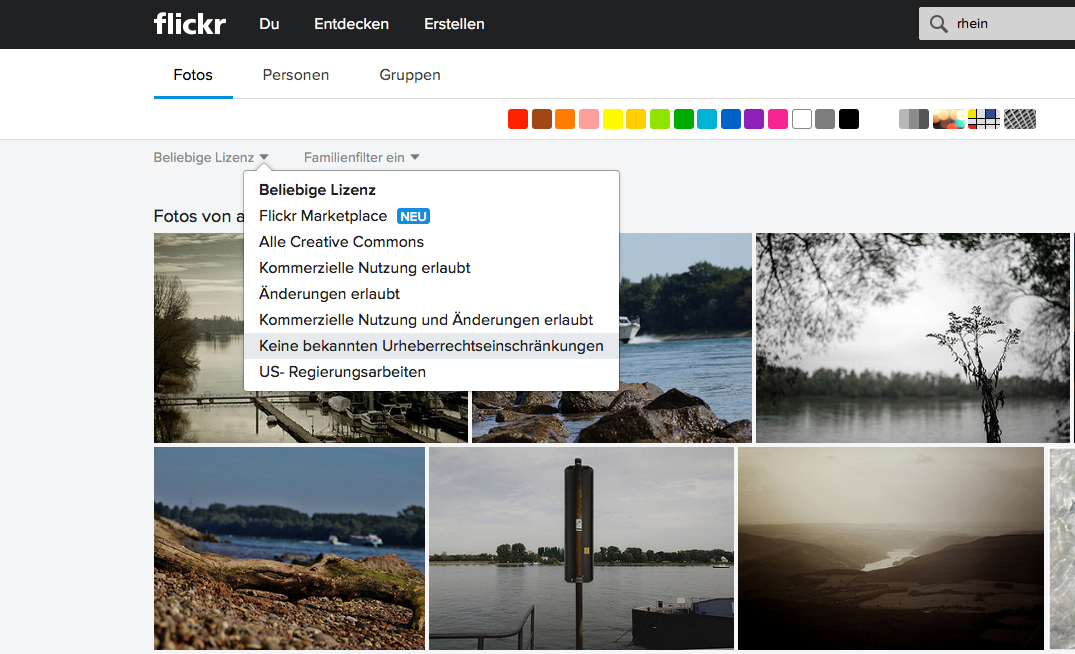The height and width of the screenshot is (654, 1075).
Task: Filter photos by white color swatch
Action: [x=801, y=119]
